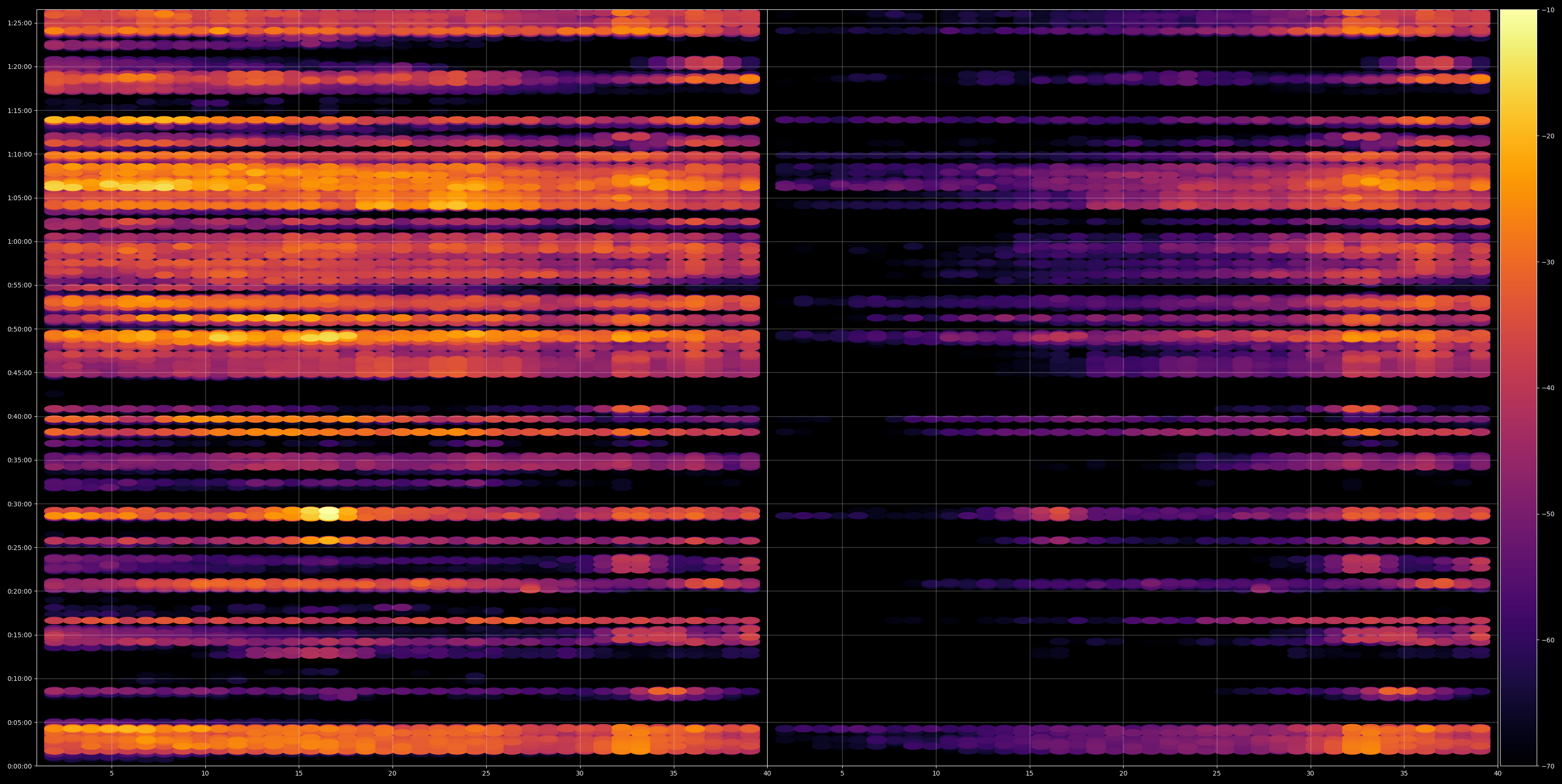Click the −10 colorbar tick label
Screen dimensions: 1562x784
1547,10
